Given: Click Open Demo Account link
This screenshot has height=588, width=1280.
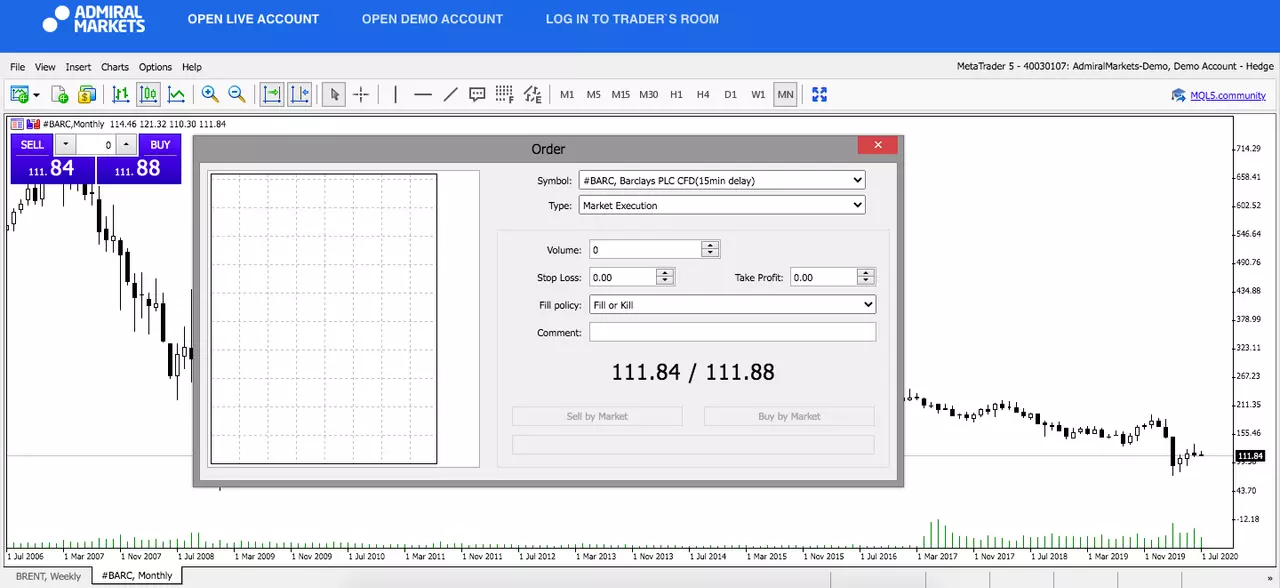Looking at the screenshot, I should 432,19.
